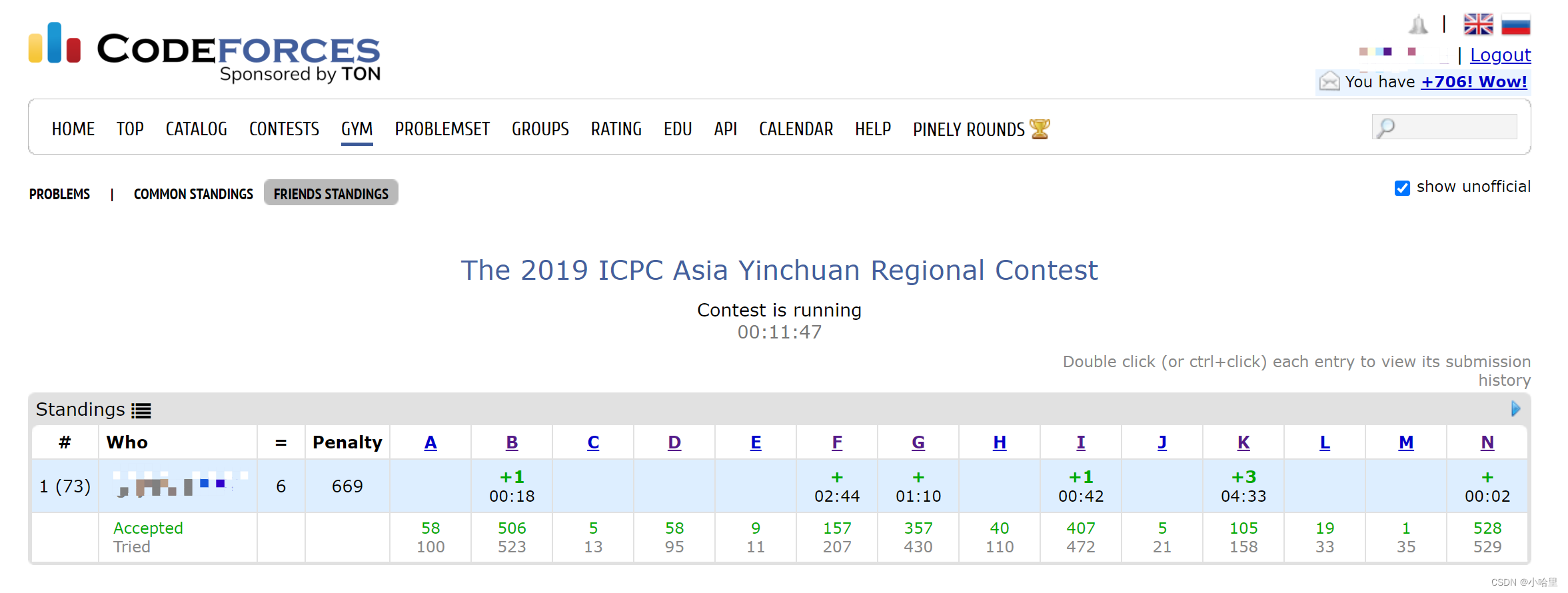Open the GYM menu item
Image resolution: width=1568 pixels, height=593 pixels.
(x=357, y=129)
